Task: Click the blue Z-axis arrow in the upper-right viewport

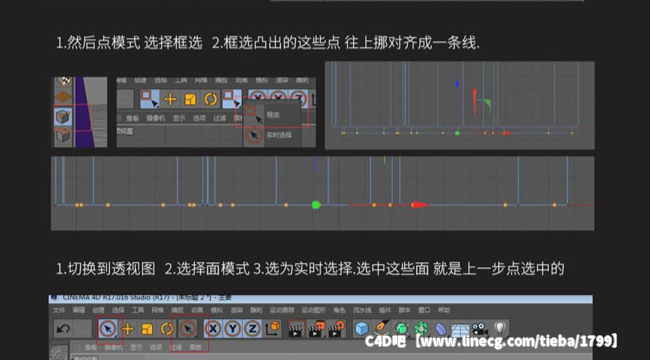Action: point(457,84)
